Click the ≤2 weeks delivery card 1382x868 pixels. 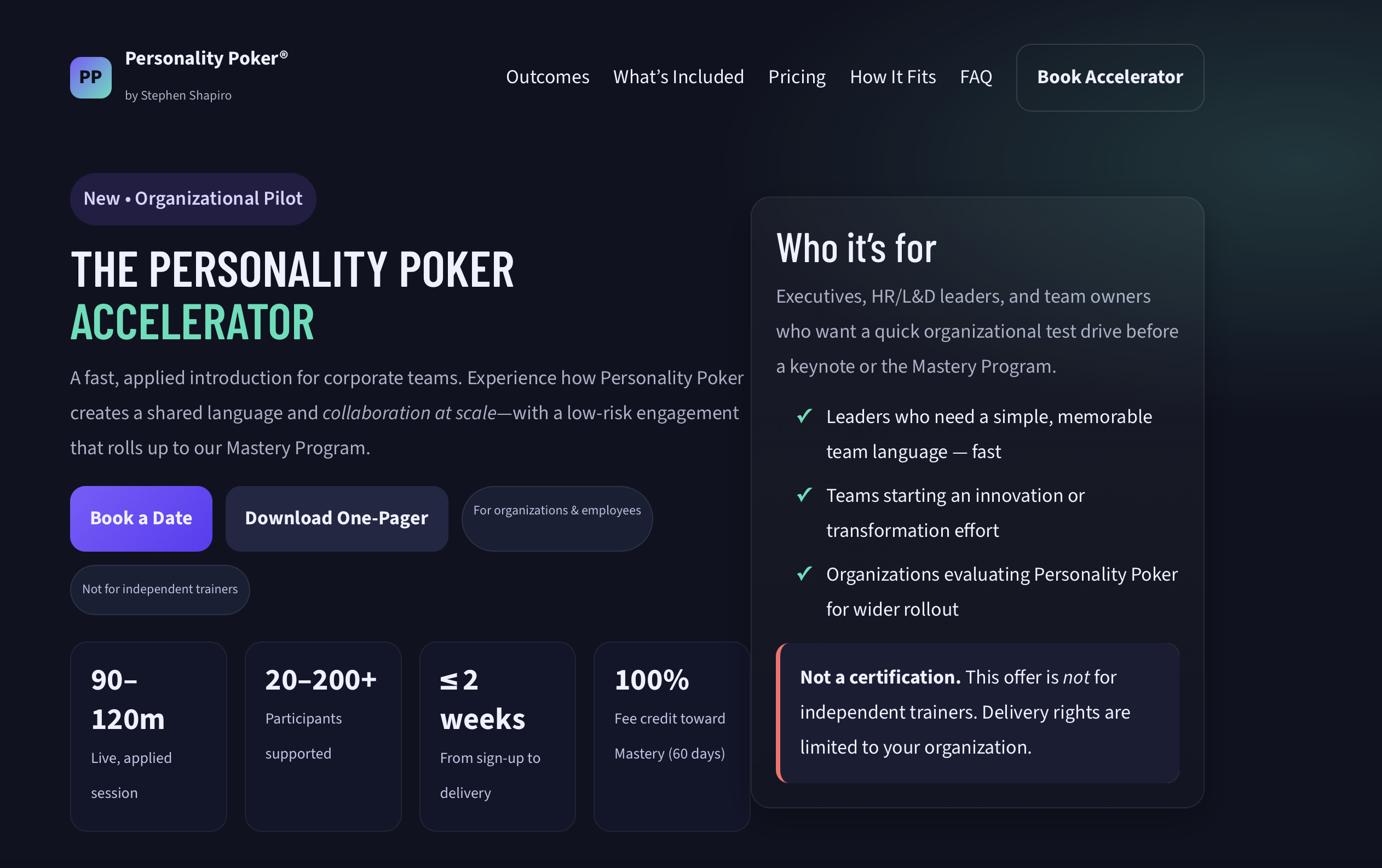498,737
